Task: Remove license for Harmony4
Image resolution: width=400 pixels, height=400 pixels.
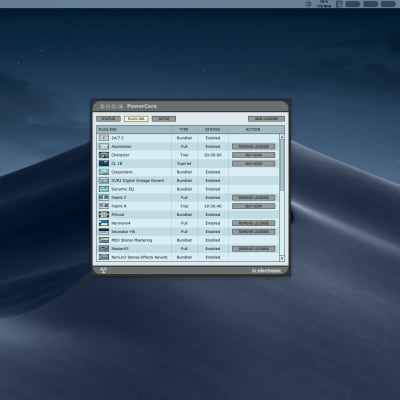Action: [x=254, y=223]
